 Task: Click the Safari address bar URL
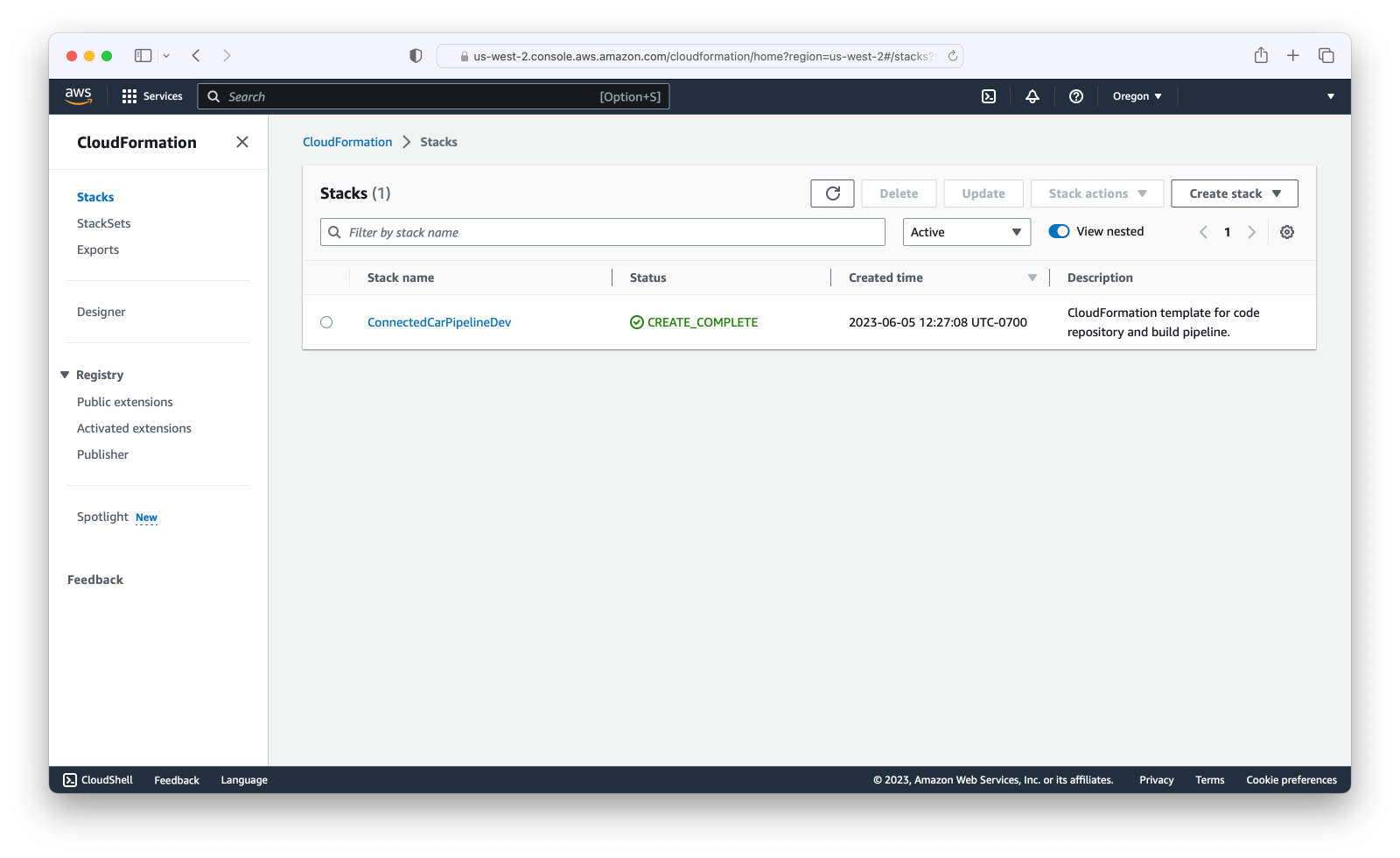coord(700,56)
